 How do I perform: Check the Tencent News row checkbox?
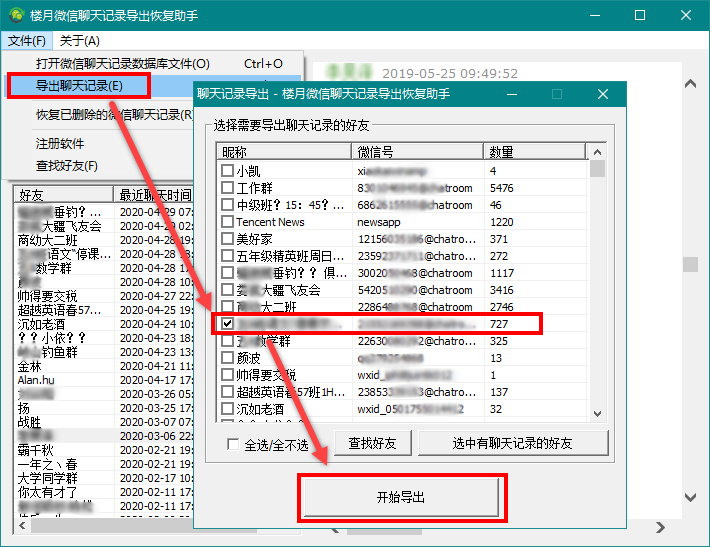tap(228, 222)
